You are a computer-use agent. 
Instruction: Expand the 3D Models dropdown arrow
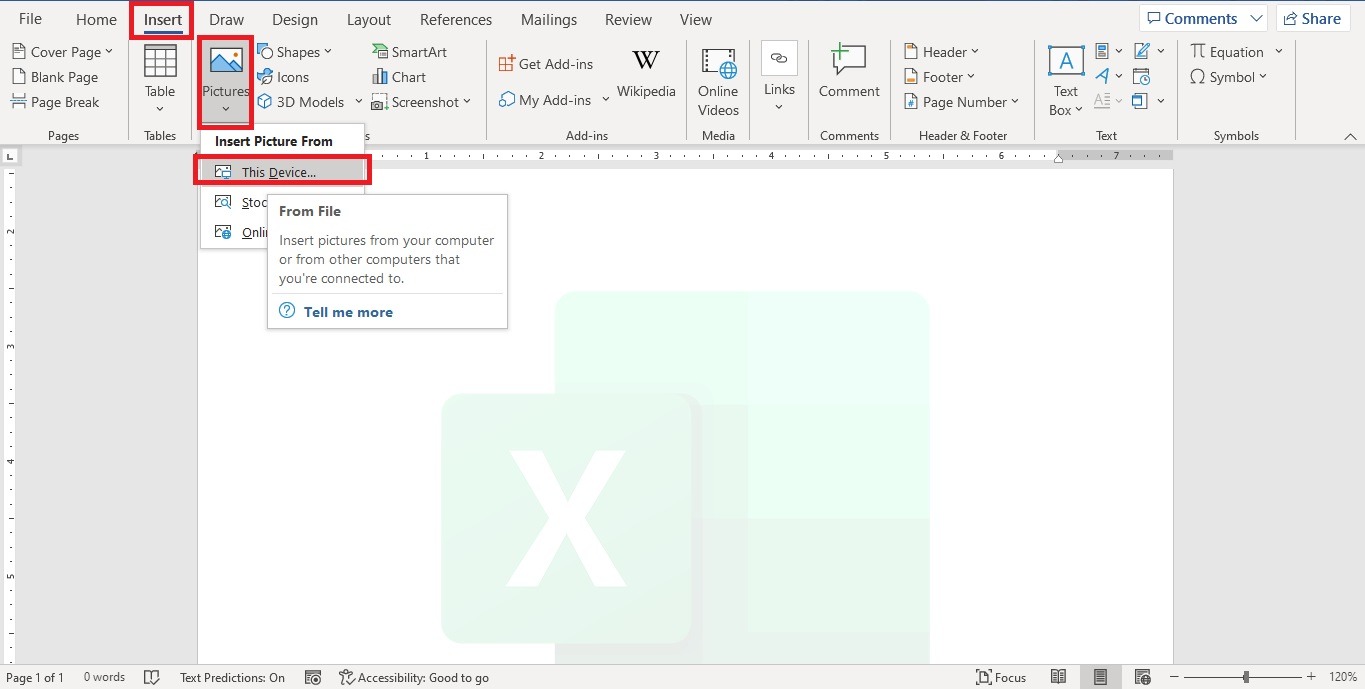click(x=359, y=102)
